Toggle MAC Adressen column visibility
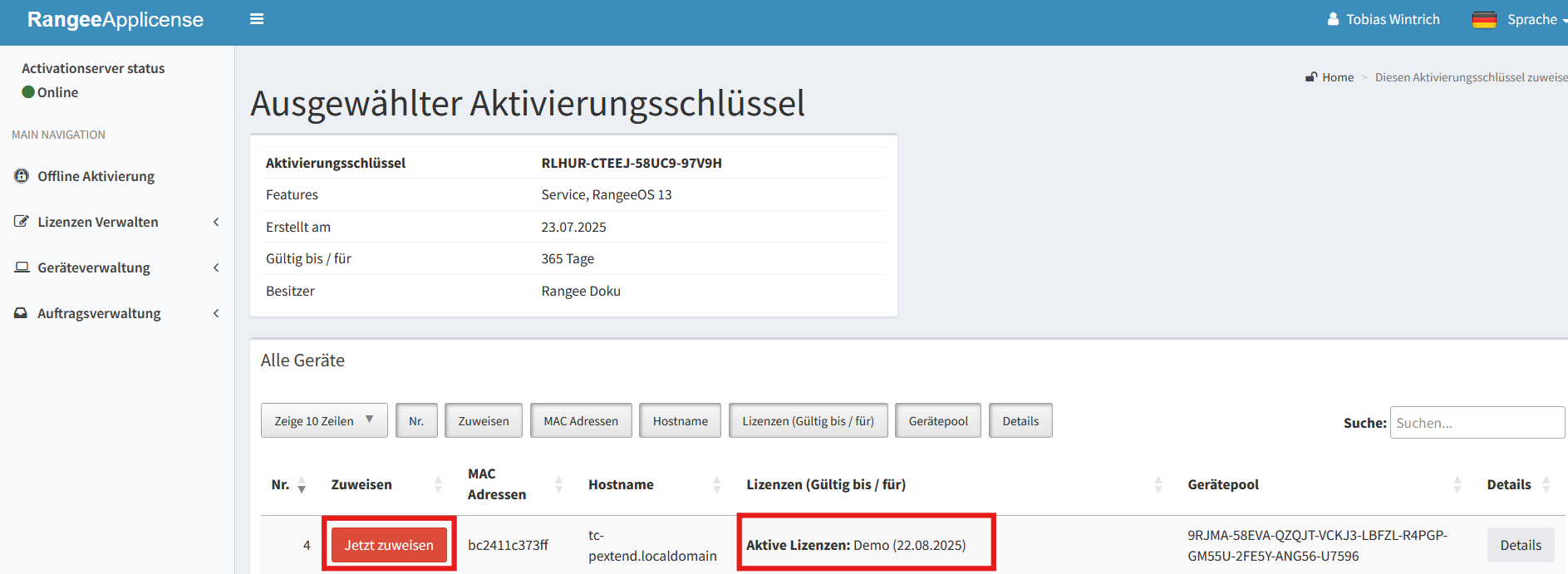Screen dimensions: 1568x574 click(x=581, y=421)
